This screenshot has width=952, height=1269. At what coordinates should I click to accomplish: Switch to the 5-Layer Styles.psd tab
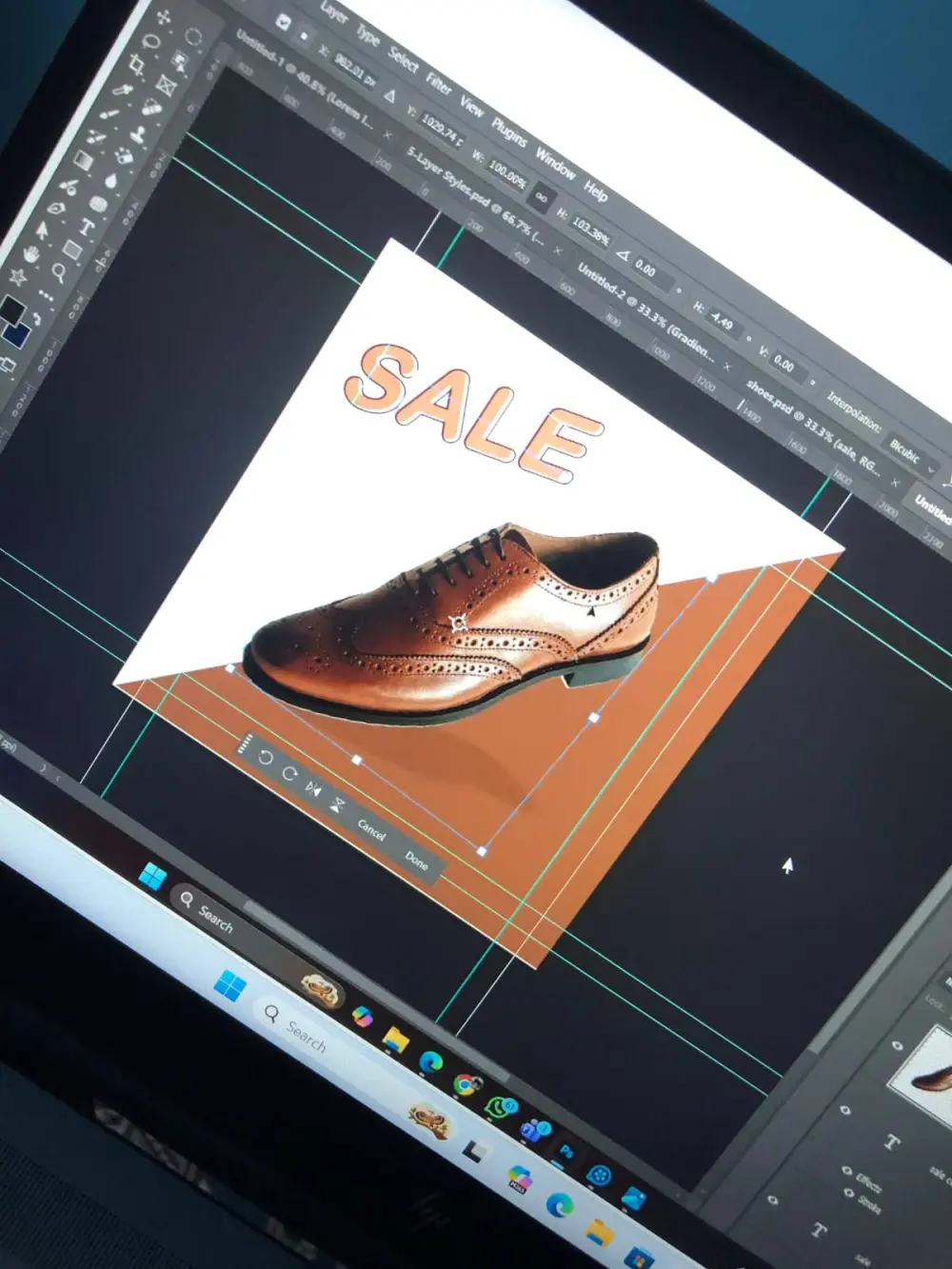[x=476, y=199]
